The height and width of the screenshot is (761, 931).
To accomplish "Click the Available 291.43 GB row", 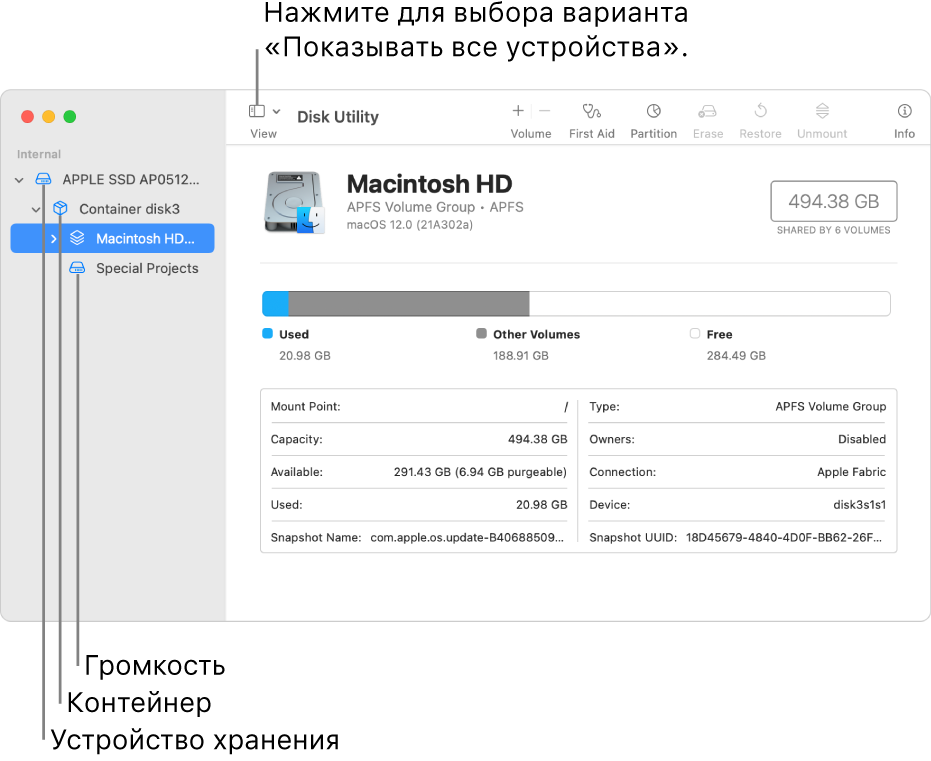I will coord(419,472).
